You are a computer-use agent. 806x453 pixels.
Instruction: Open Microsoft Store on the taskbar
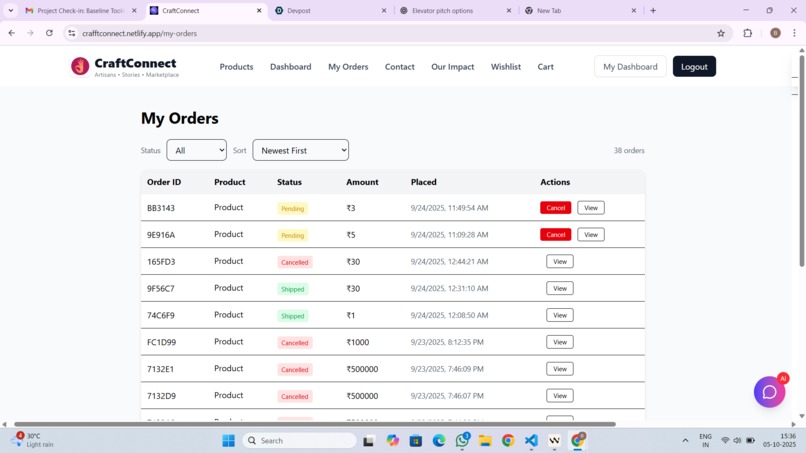click(416, 441)
